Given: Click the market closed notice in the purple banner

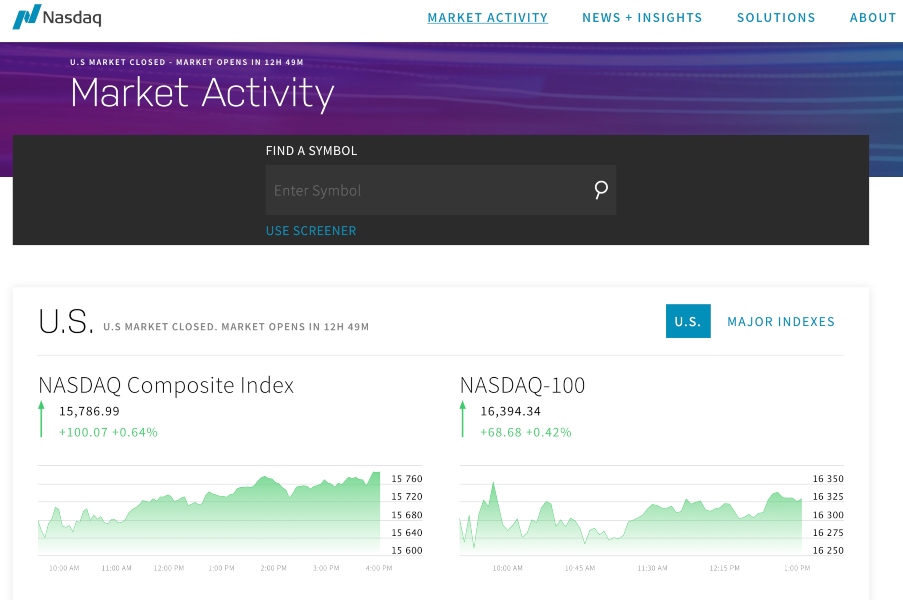Looking at the screenshot, I should pyautogui.click(x=187, y=62).
